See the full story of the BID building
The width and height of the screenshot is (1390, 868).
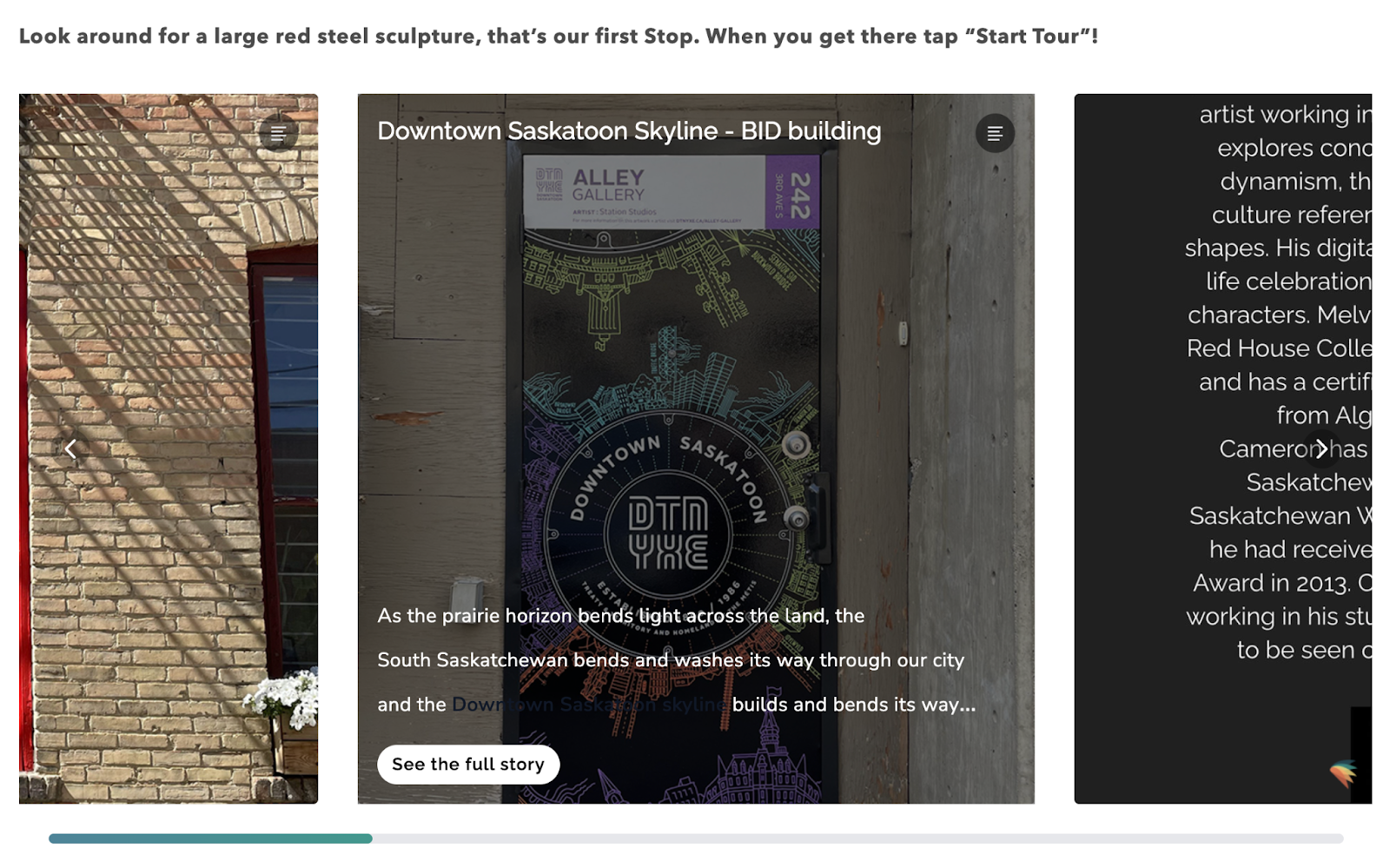point(468,765)
